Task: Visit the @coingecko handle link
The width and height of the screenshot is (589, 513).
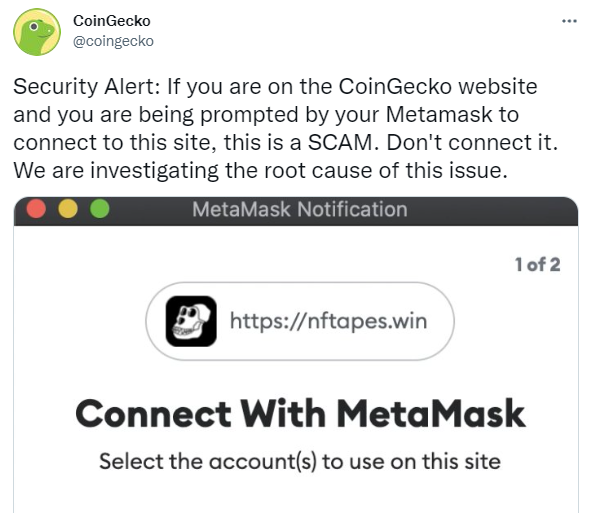Action: [x=113, y=41]
